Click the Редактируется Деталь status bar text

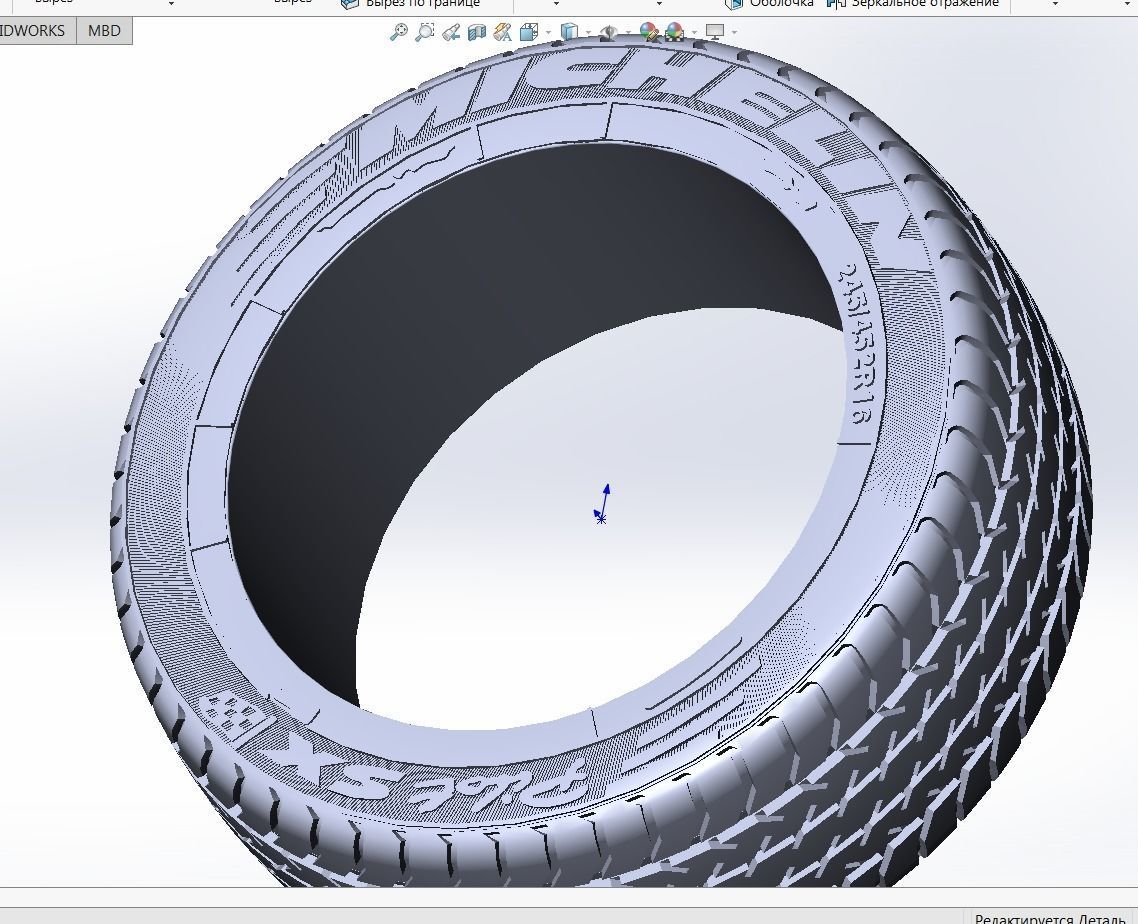click(x=1050, y=918)
